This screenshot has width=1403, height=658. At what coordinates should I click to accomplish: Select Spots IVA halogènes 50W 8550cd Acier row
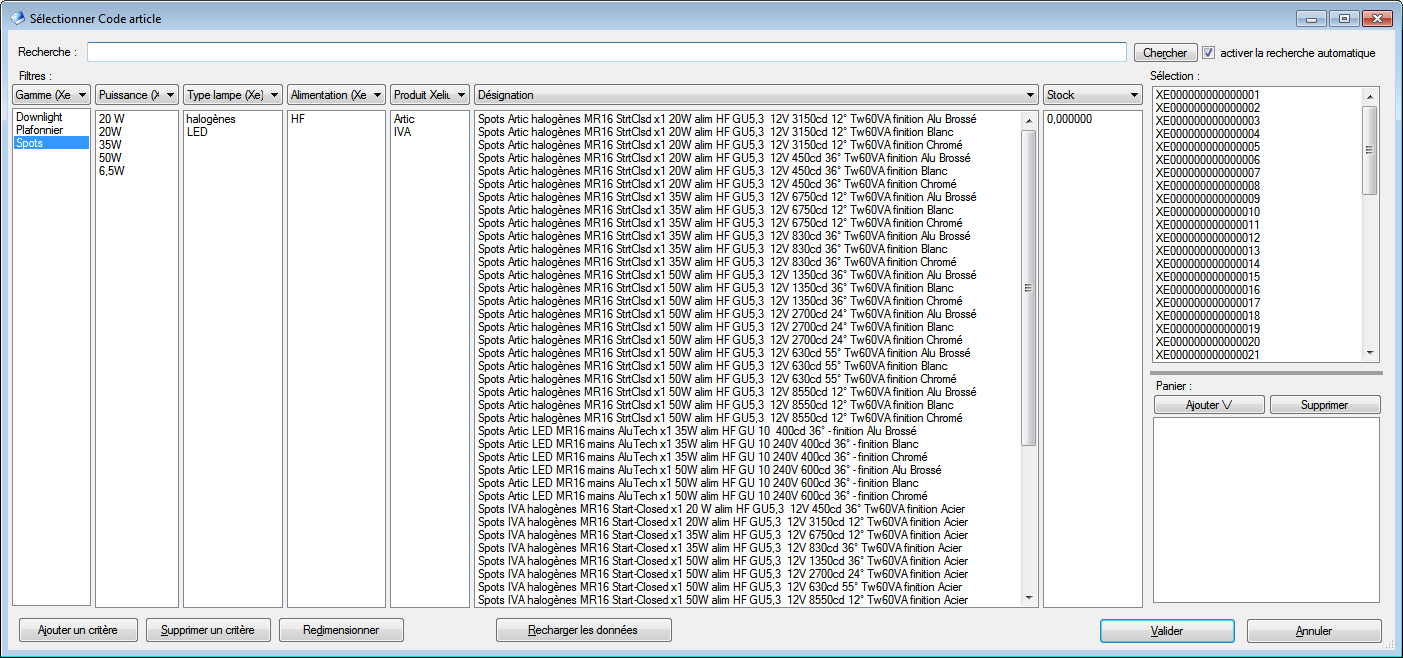pyautogui.click(x=747, y=600)
